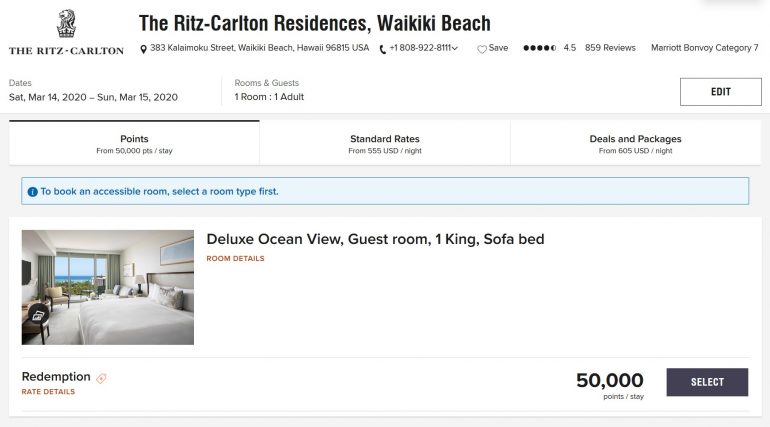Click the Deluxe Ocean View room thumbnail
The width and height of the screenshot is (770, 427).
click(x=108, y=287)
